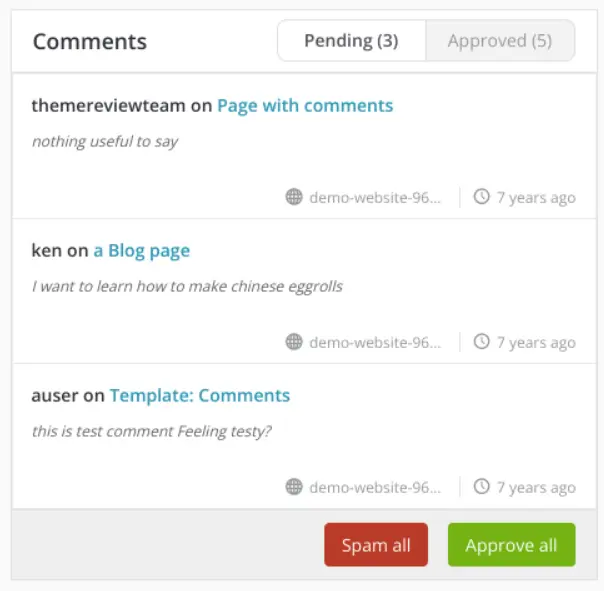Click clock icon on ken's comment
This screenshot has width=604, height=591.
pos(482,341)
